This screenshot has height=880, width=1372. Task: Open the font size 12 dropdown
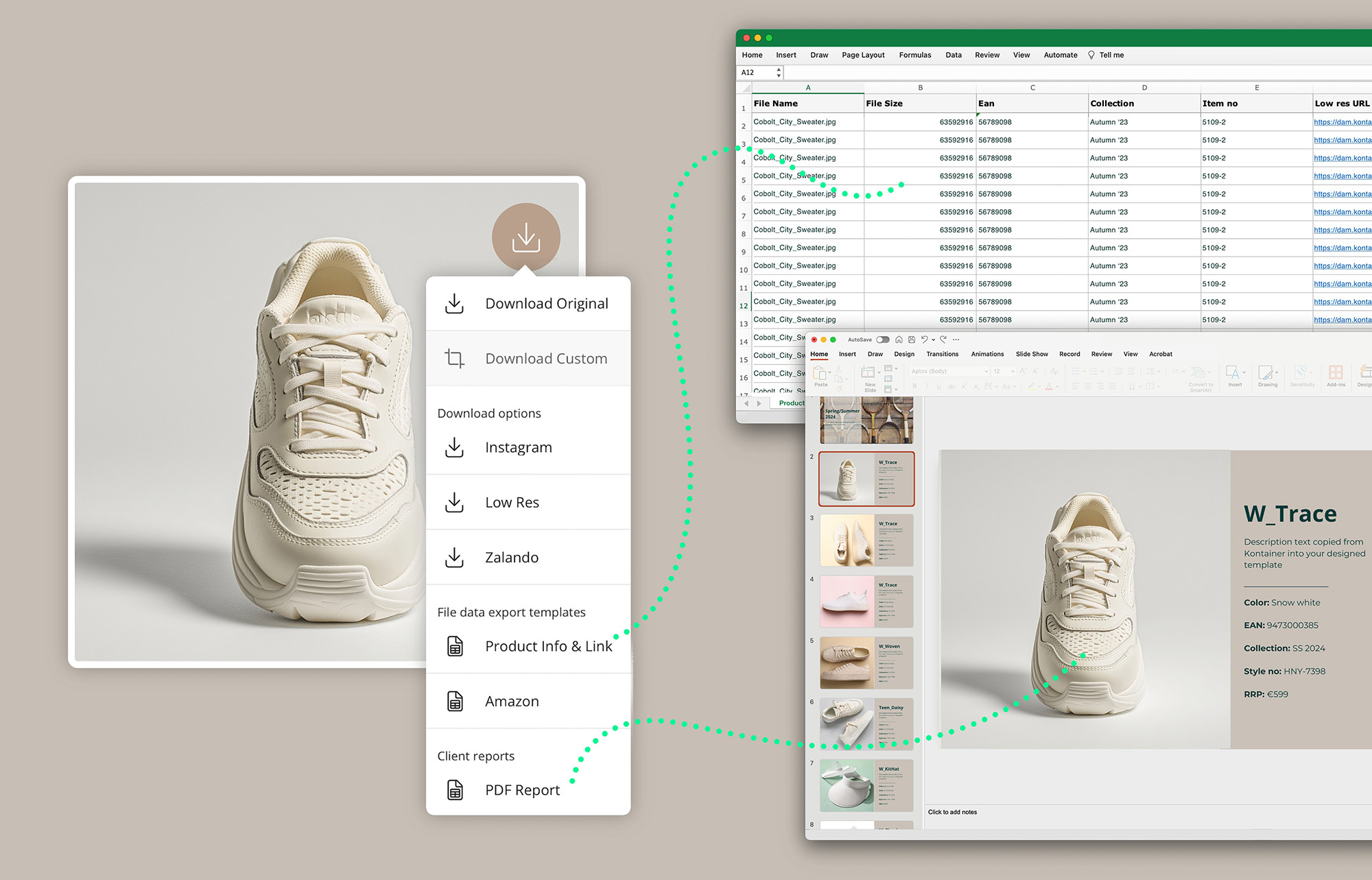click(1013, 371)
